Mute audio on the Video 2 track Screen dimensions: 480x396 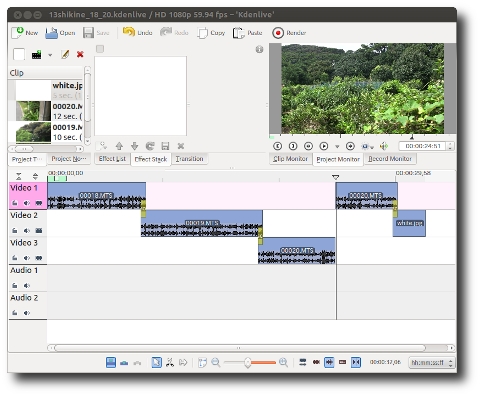pyautogui.click(x=27, y=230)
